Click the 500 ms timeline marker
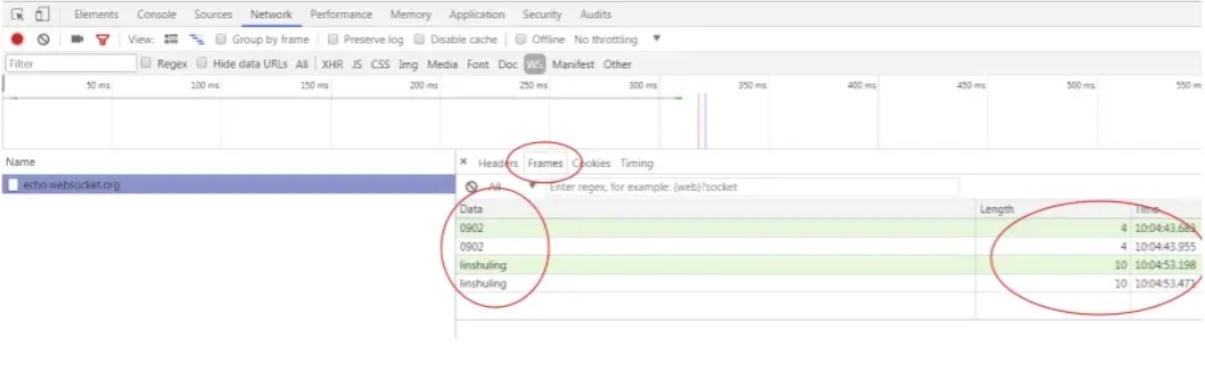Viewport: 1205px width, 370px height. click(x=1080, y=86)
